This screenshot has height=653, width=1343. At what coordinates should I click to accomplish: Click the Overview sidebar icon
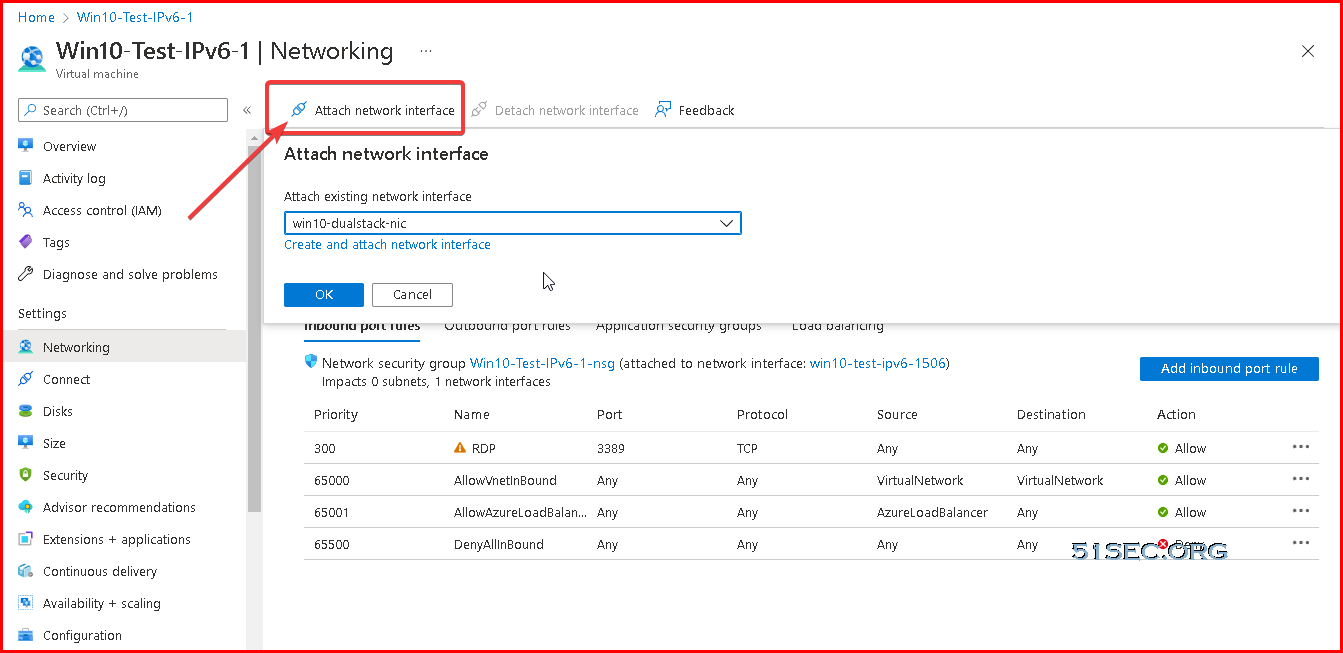click(x=26, y=146)
